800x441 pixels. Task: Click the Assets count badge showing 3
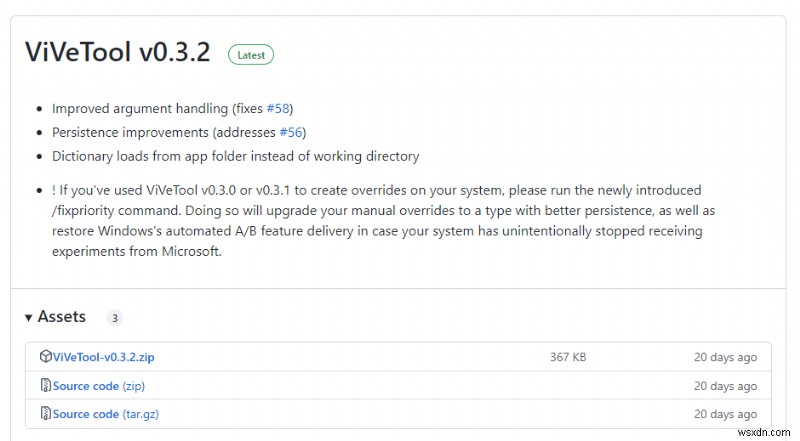115,318
